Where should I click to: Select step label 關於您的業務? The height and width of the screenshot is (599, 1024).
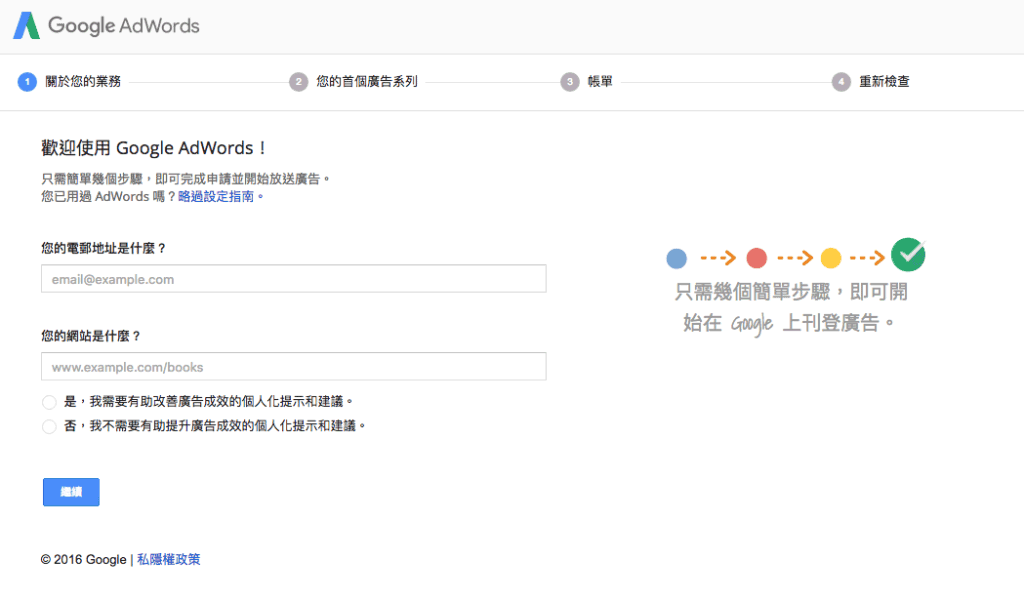83,82
